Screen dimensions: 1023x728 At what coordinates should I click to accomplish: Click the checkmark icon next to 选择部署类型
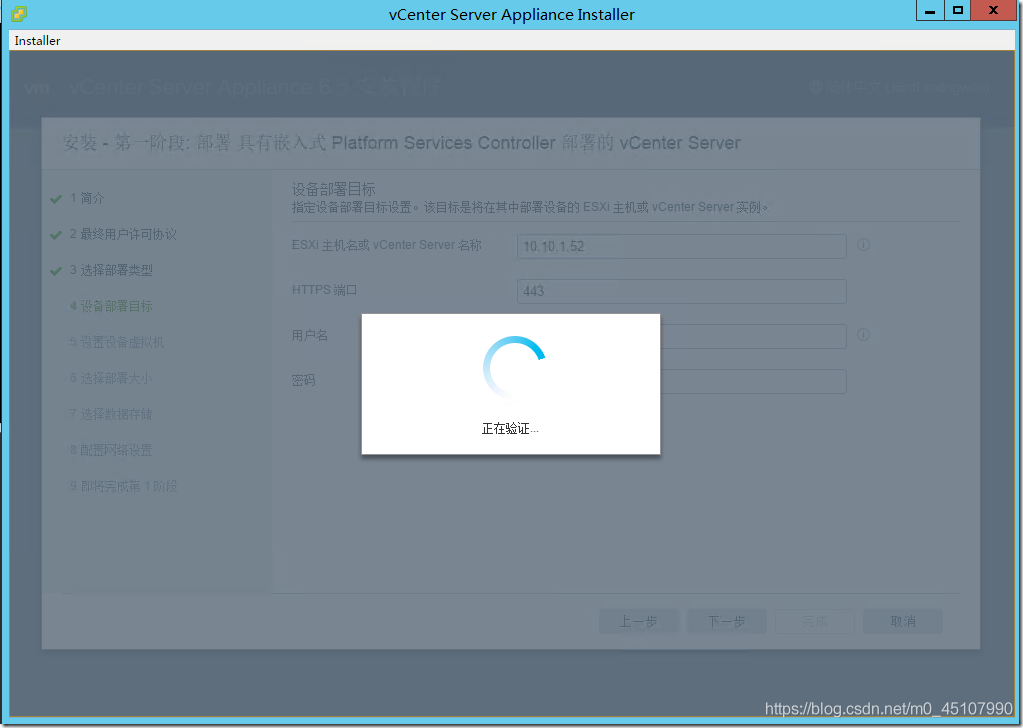[56, 271]
